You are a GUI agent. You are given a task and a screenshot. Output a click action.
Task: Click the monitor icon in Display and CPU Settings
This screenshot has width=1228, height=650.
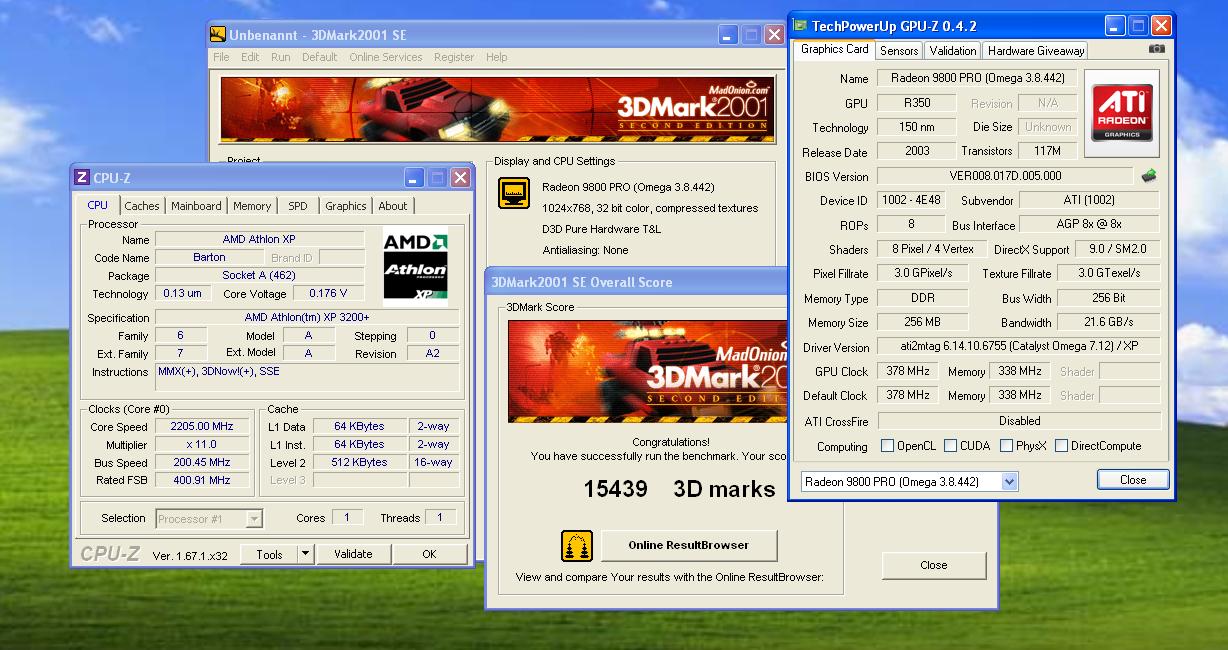point(514,193)
